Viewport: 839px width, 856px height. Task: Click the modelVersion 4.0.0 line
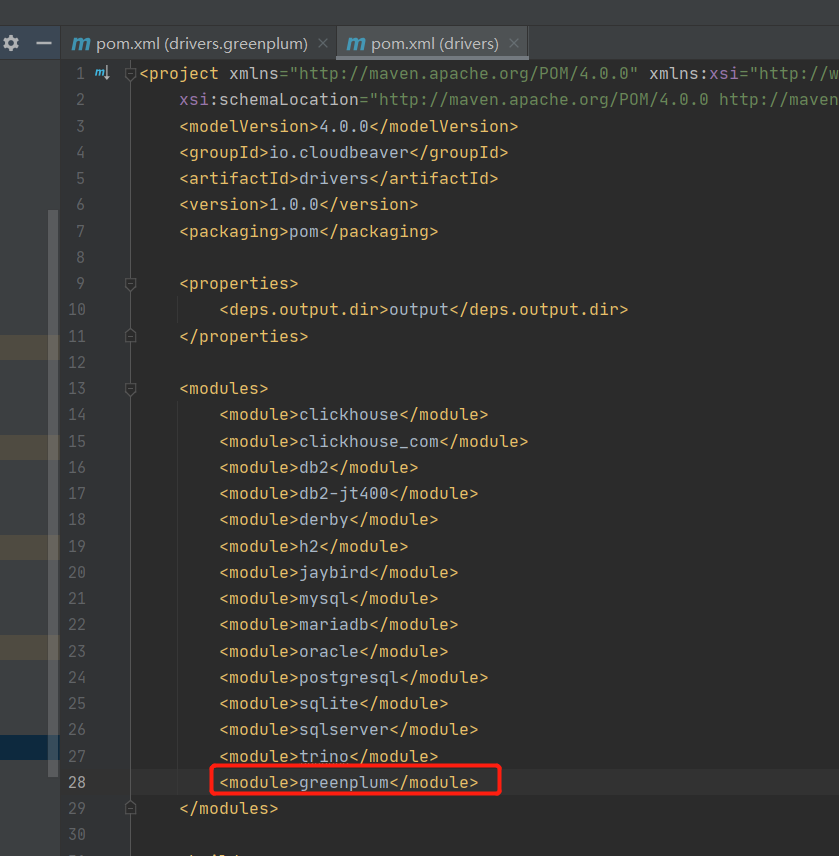tap(349, 126)
